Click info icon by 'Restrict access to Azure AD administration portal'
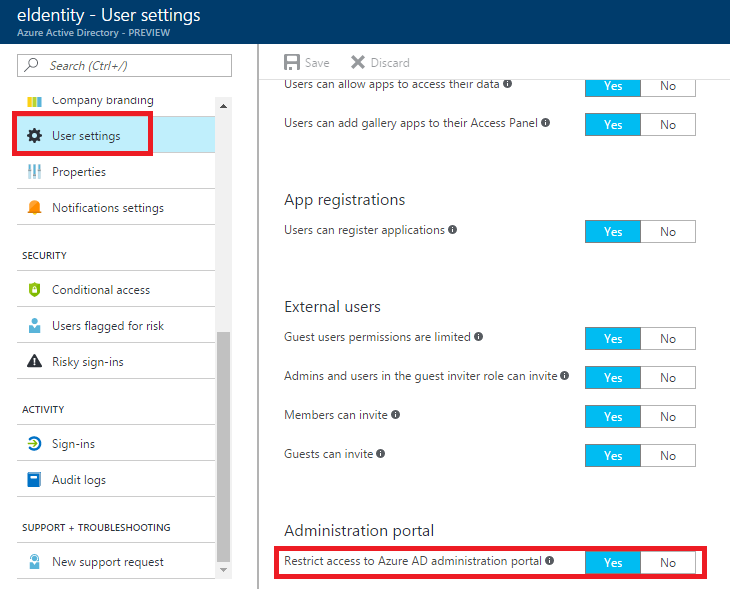Image resolution: width=730 pixels, height=589 pixels. [x=550, y=561]
